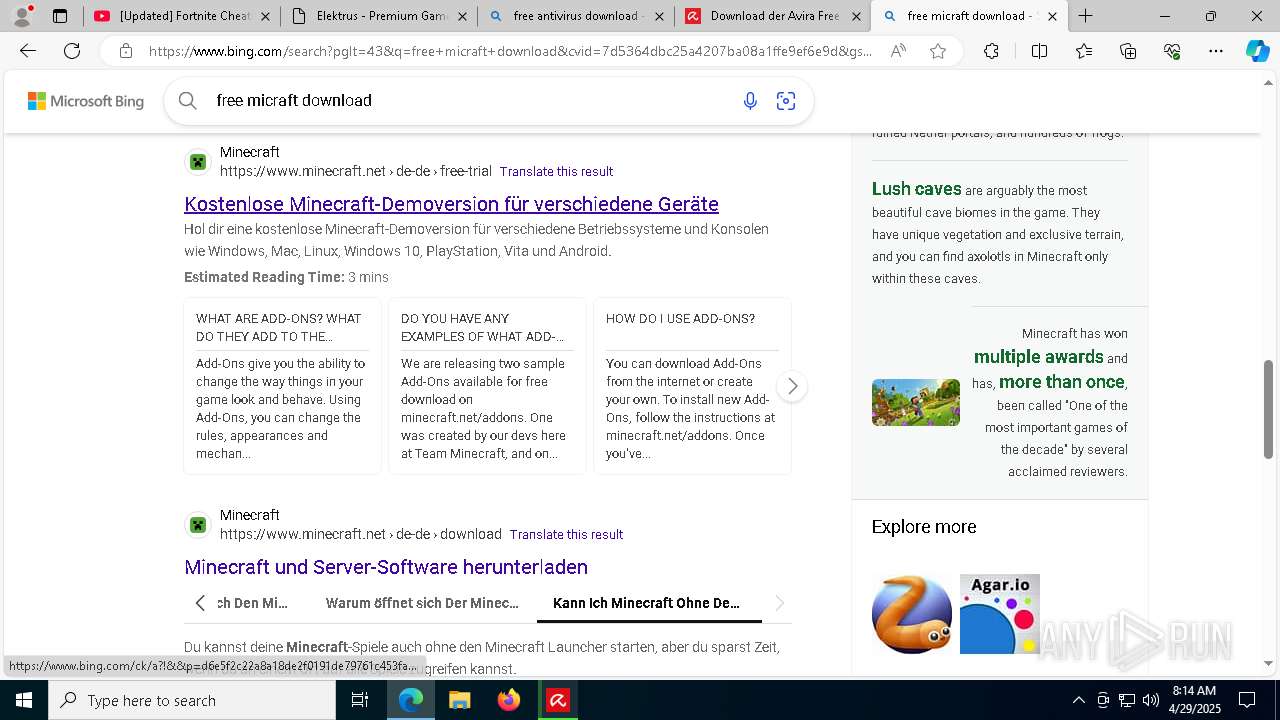Viewport: 1280px width, 720px height.
Task: Click the page vertical scrollbar thumb
Action: 1269,408
